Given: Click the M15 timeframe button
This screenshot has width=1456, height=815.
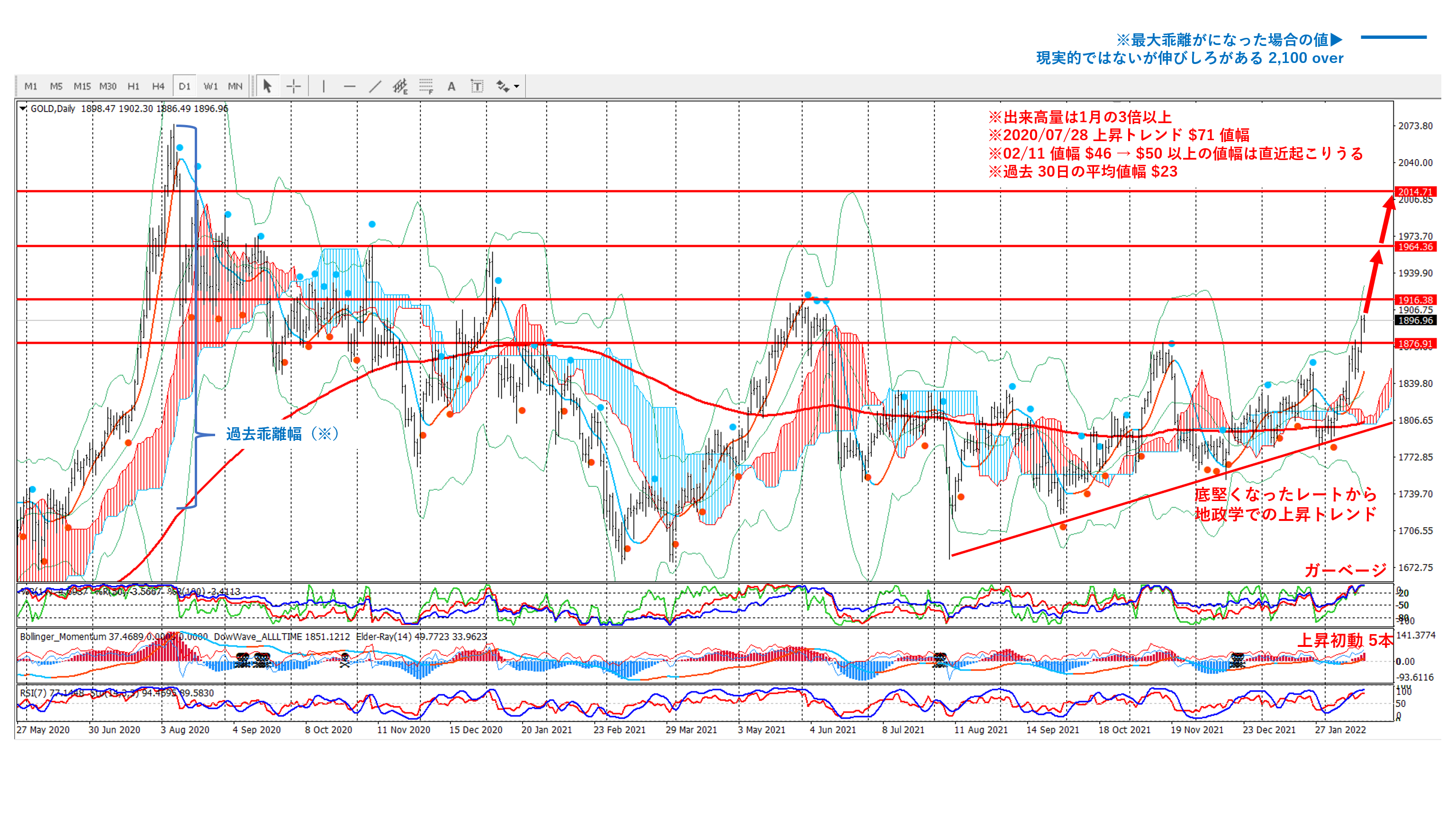Looking at the screenshot, I should click(x=82, y=86).
